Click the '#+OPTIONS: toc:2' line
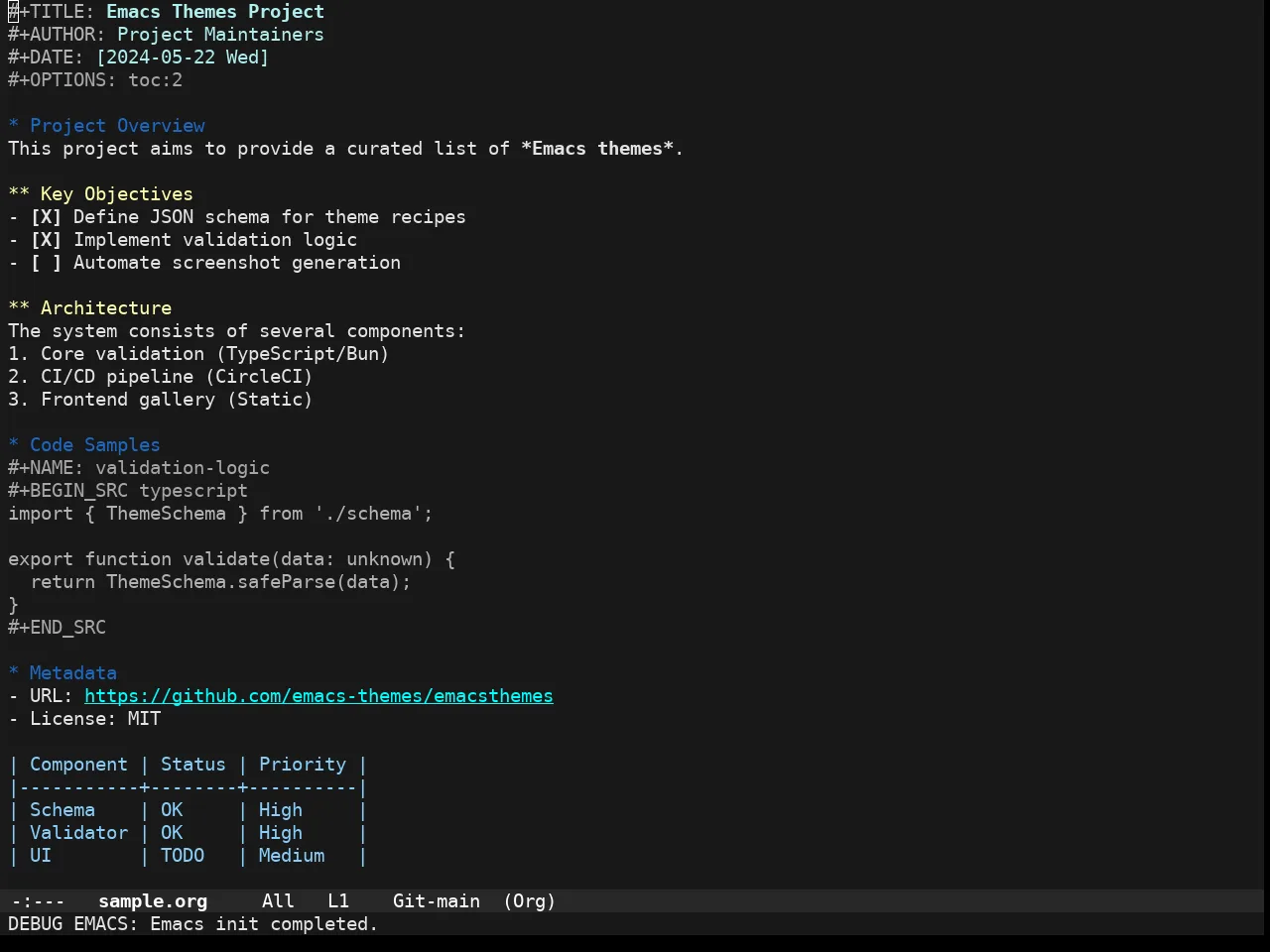Image resolution: width=1270 pixels, height=952 pixels. 95,80
